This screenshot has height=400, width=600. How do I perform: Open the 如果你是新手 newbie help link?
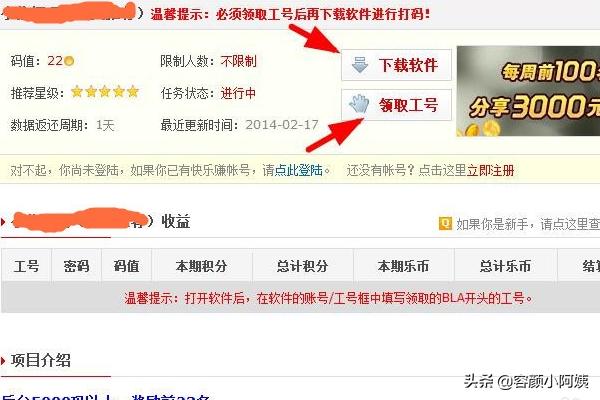tap(528, 224)
